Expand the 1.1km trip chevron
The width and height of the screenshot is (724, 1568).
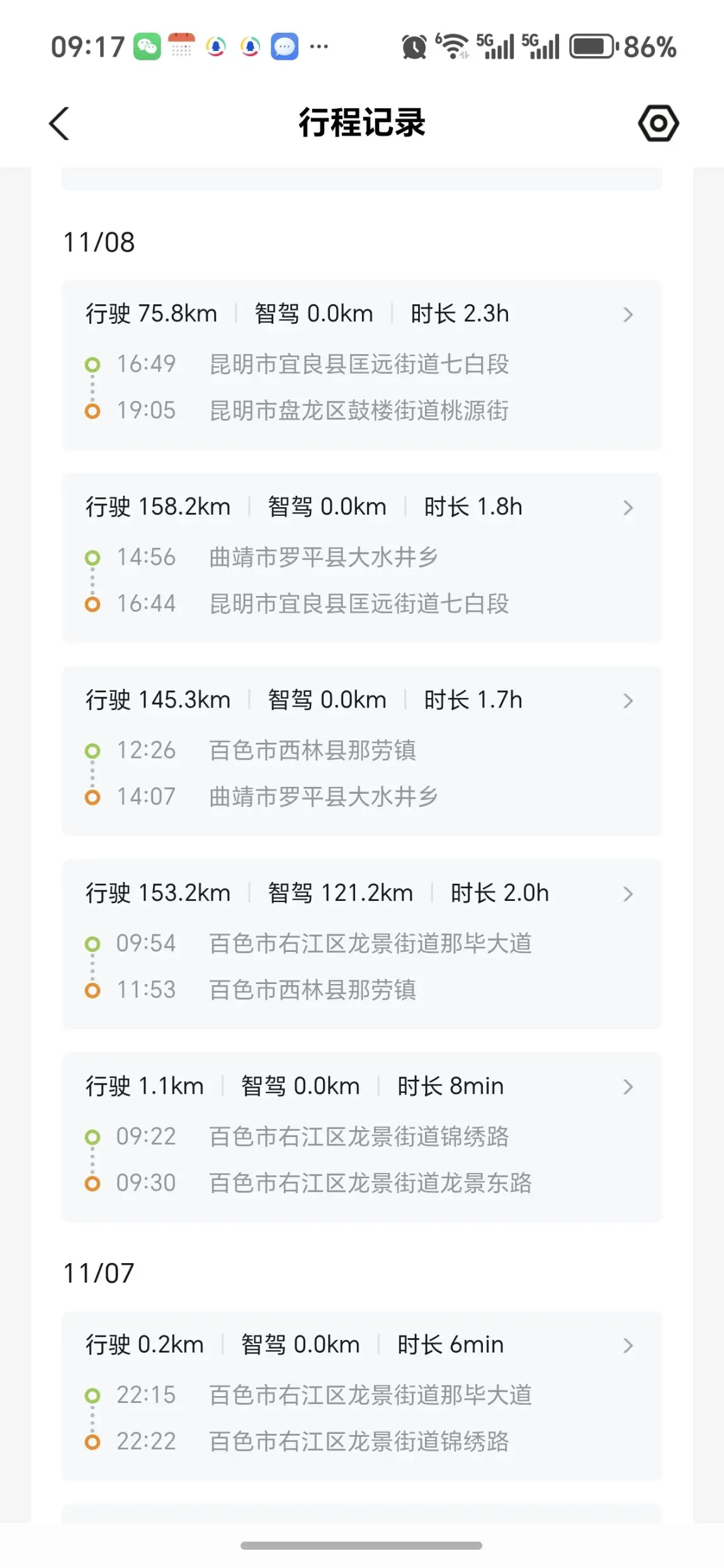[x=627, y=1087]
